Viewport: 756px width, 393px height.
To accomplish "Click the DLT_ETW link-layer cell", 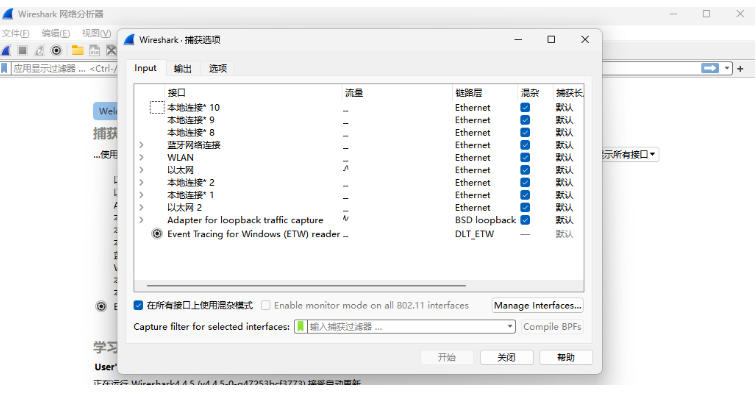I will (474, 234).
